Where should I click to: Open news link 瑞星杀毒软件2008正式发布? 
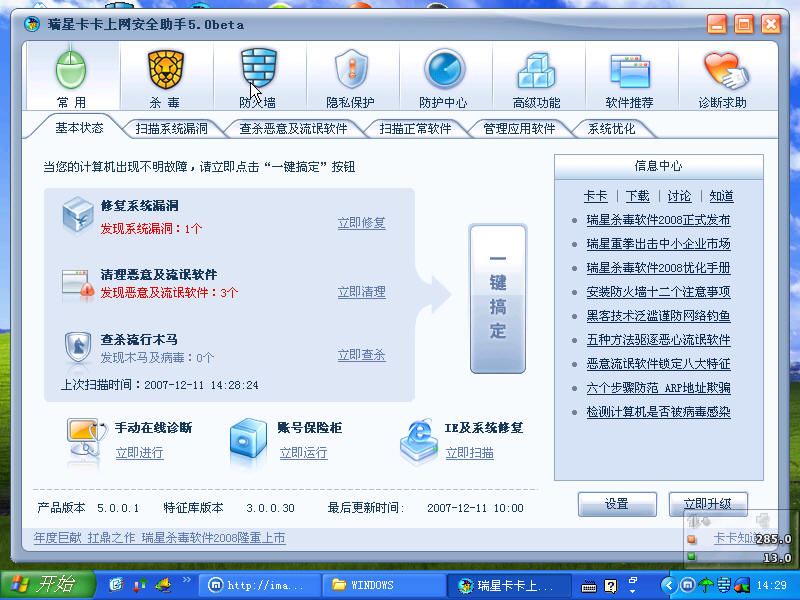(x=658, y=220)
